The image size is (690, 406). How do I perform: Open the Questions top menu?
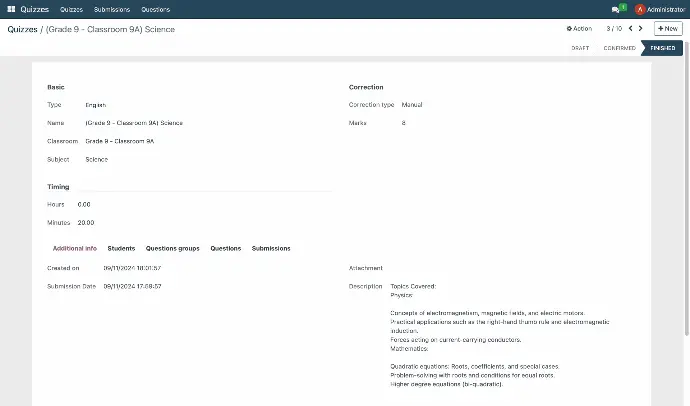155,9
